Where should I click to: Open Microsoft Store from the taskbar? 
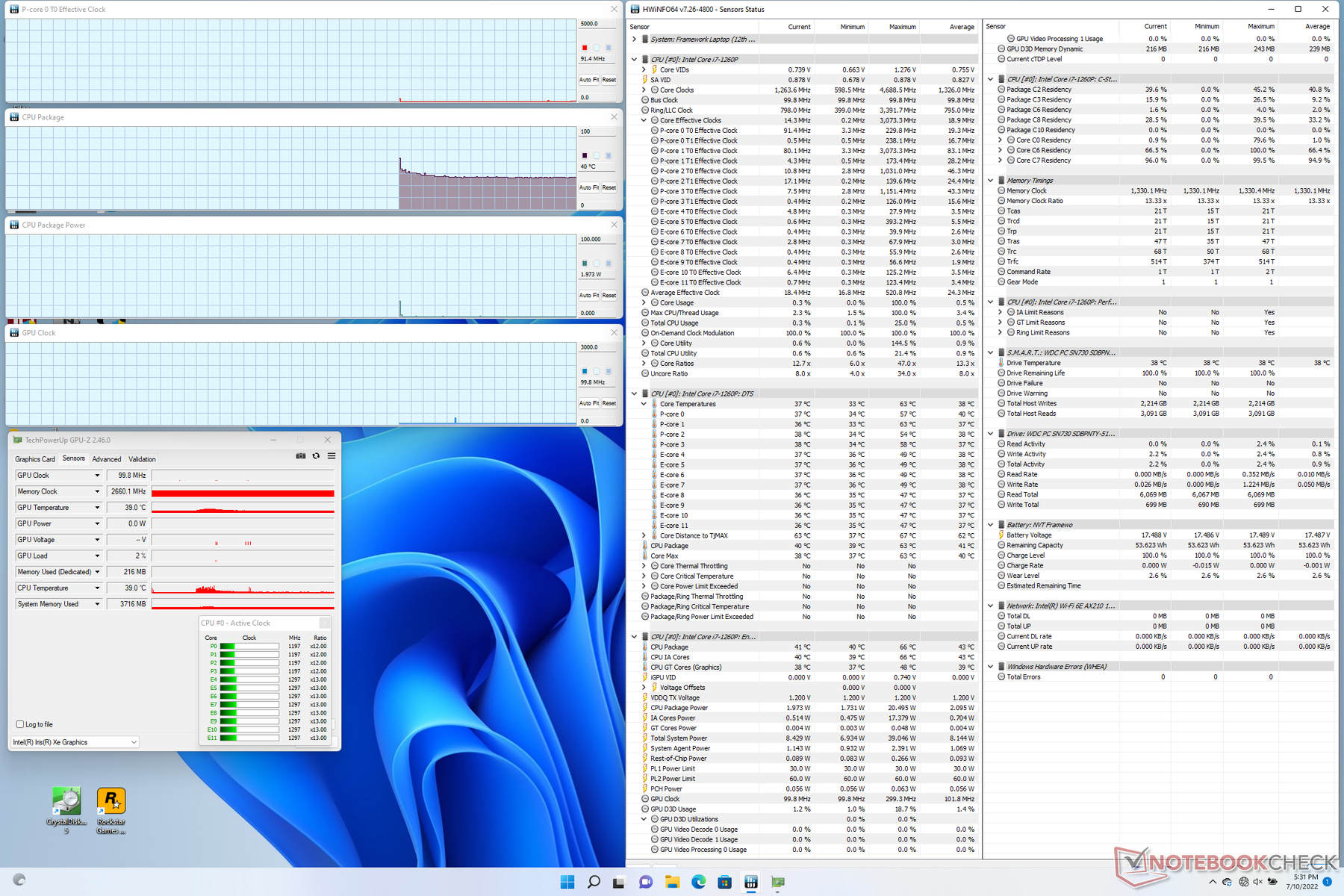(x=724, y=882)
